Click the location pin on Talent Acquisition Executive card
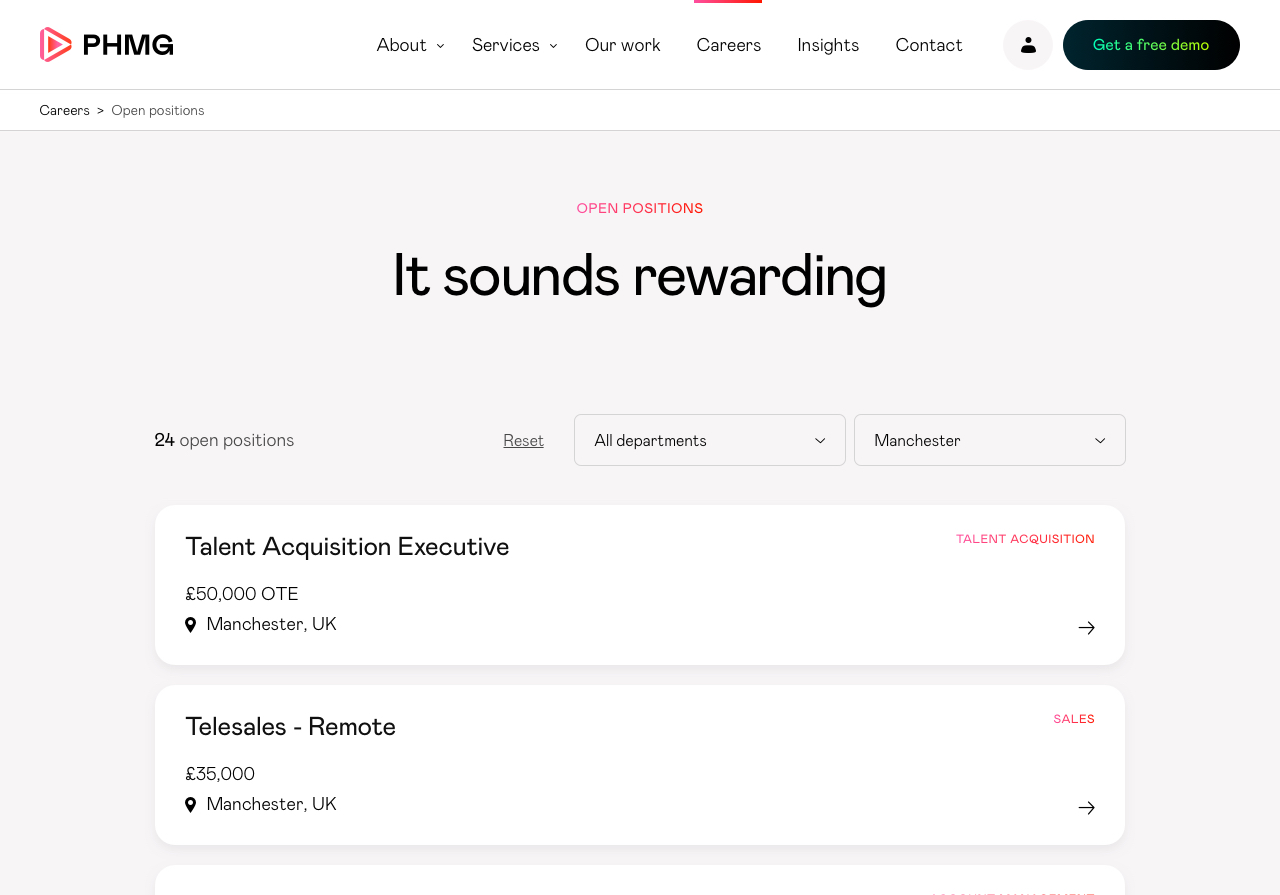The width and height of the screenshot is (1280, 895). pyautogui.click(x=191, y=625)
